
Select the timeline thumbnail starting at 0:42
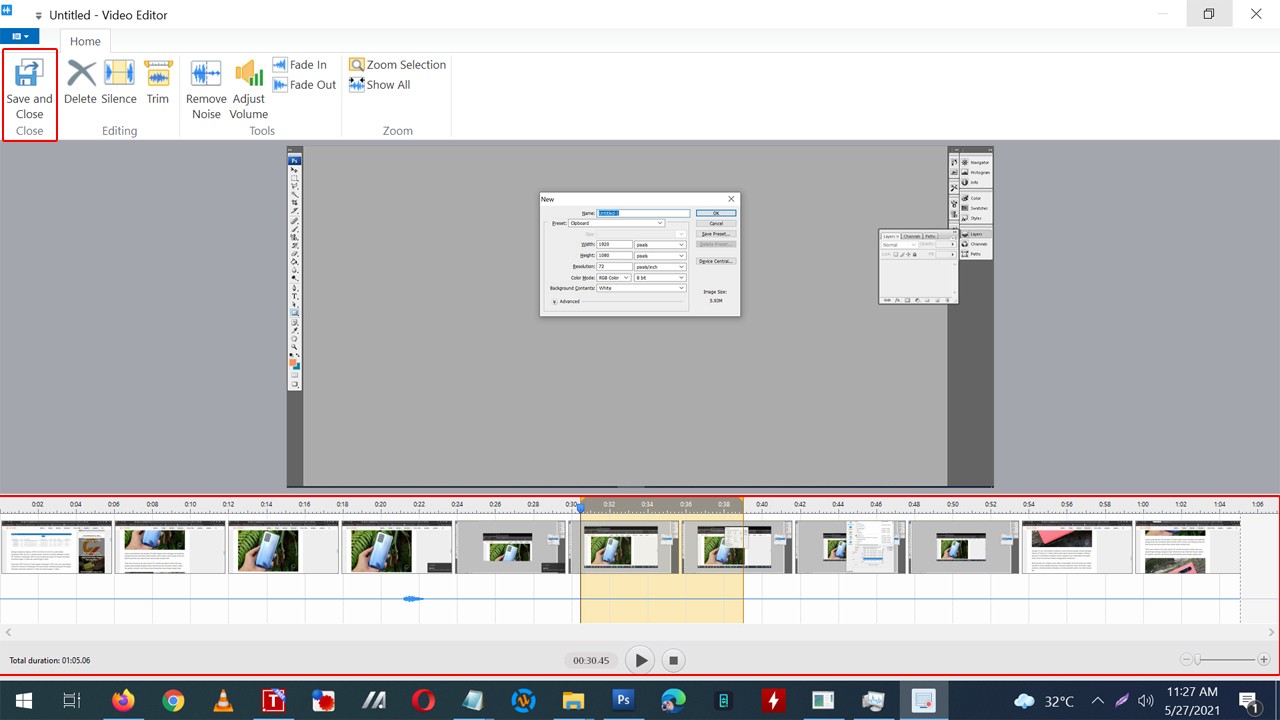[851, 546]
